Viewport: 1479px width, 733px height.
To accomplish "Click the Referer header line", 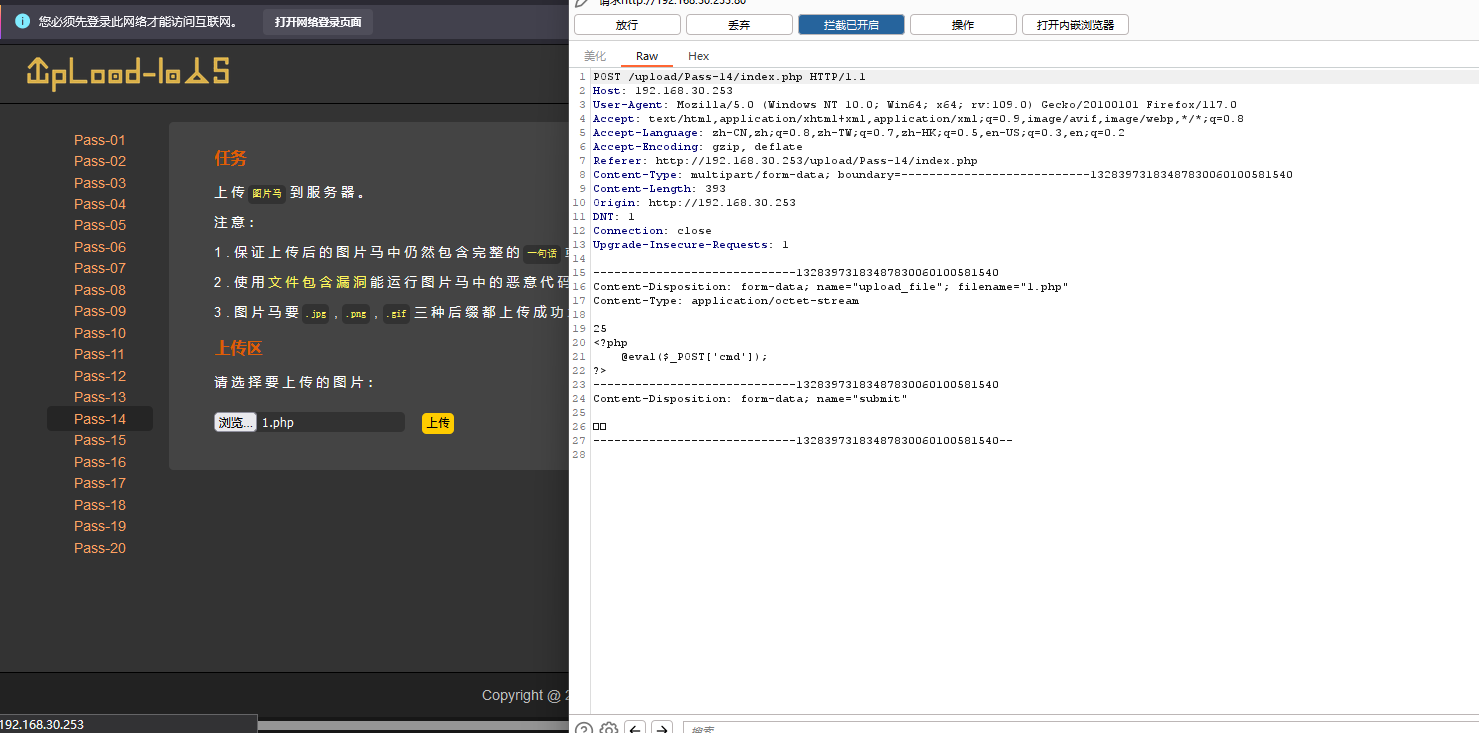I will click(x=785, y=161).
